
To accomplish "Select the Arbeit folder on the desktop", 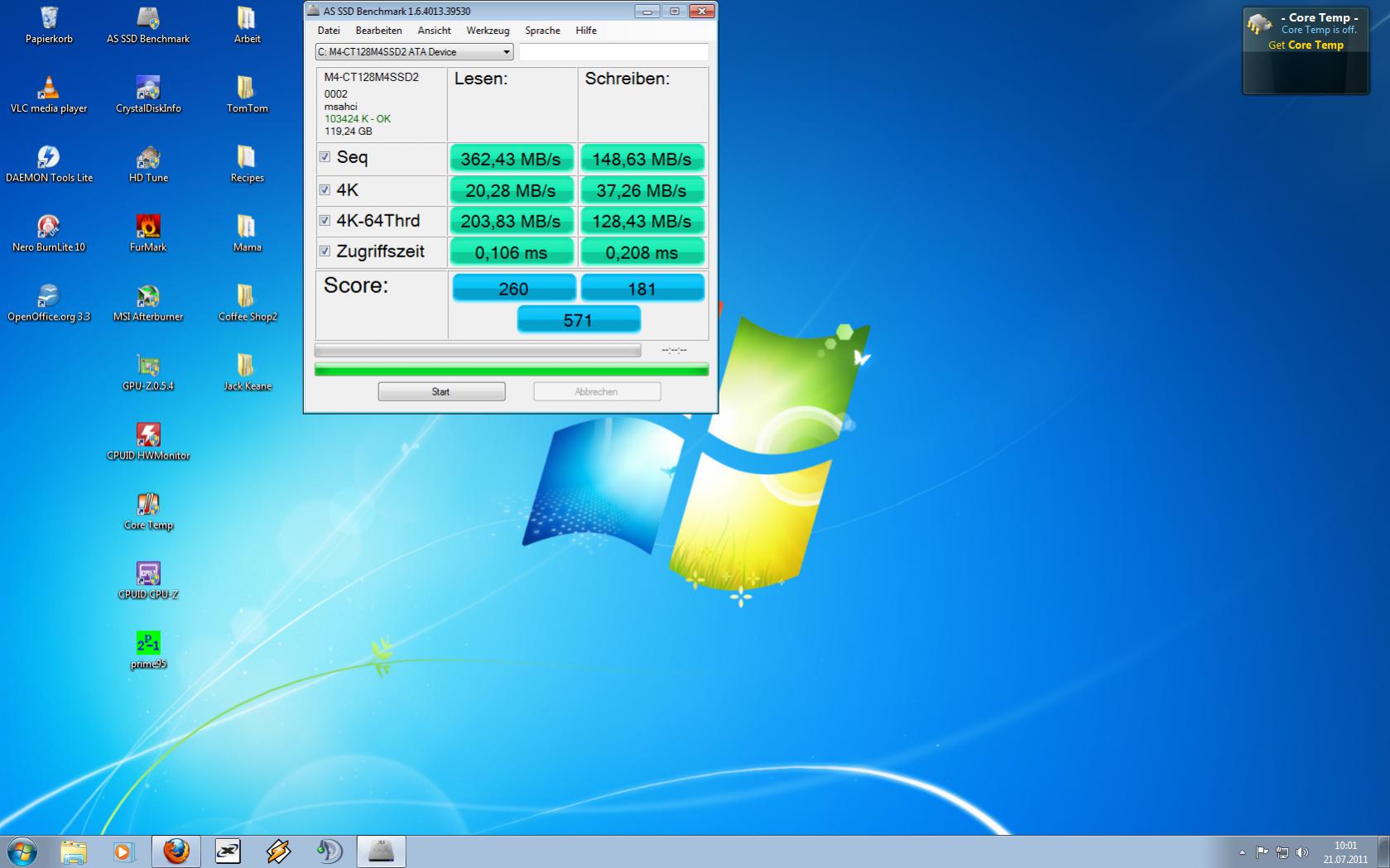I will 247,25.
